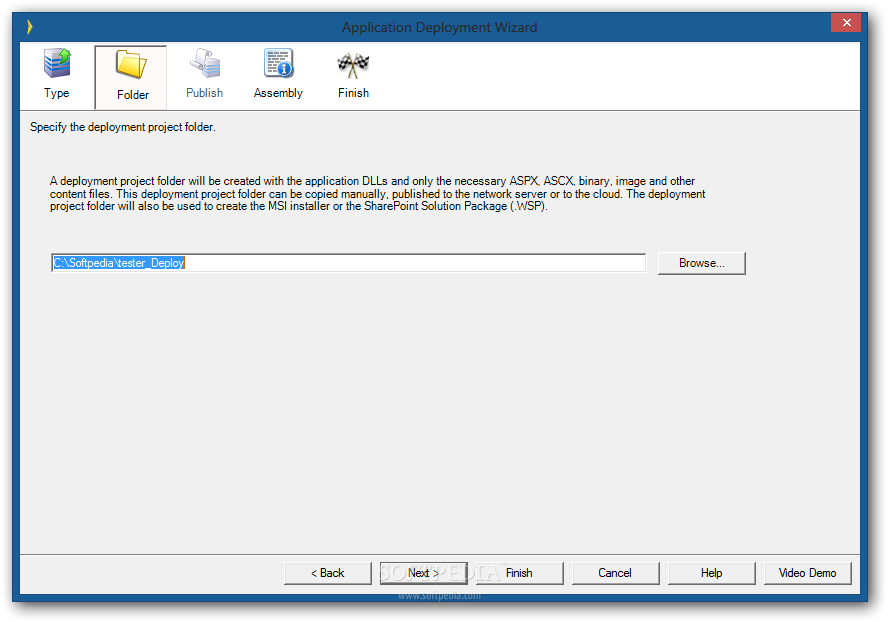The image size is (888, 622).
Task: Select the Type step icon
Action: pos(57,63)
